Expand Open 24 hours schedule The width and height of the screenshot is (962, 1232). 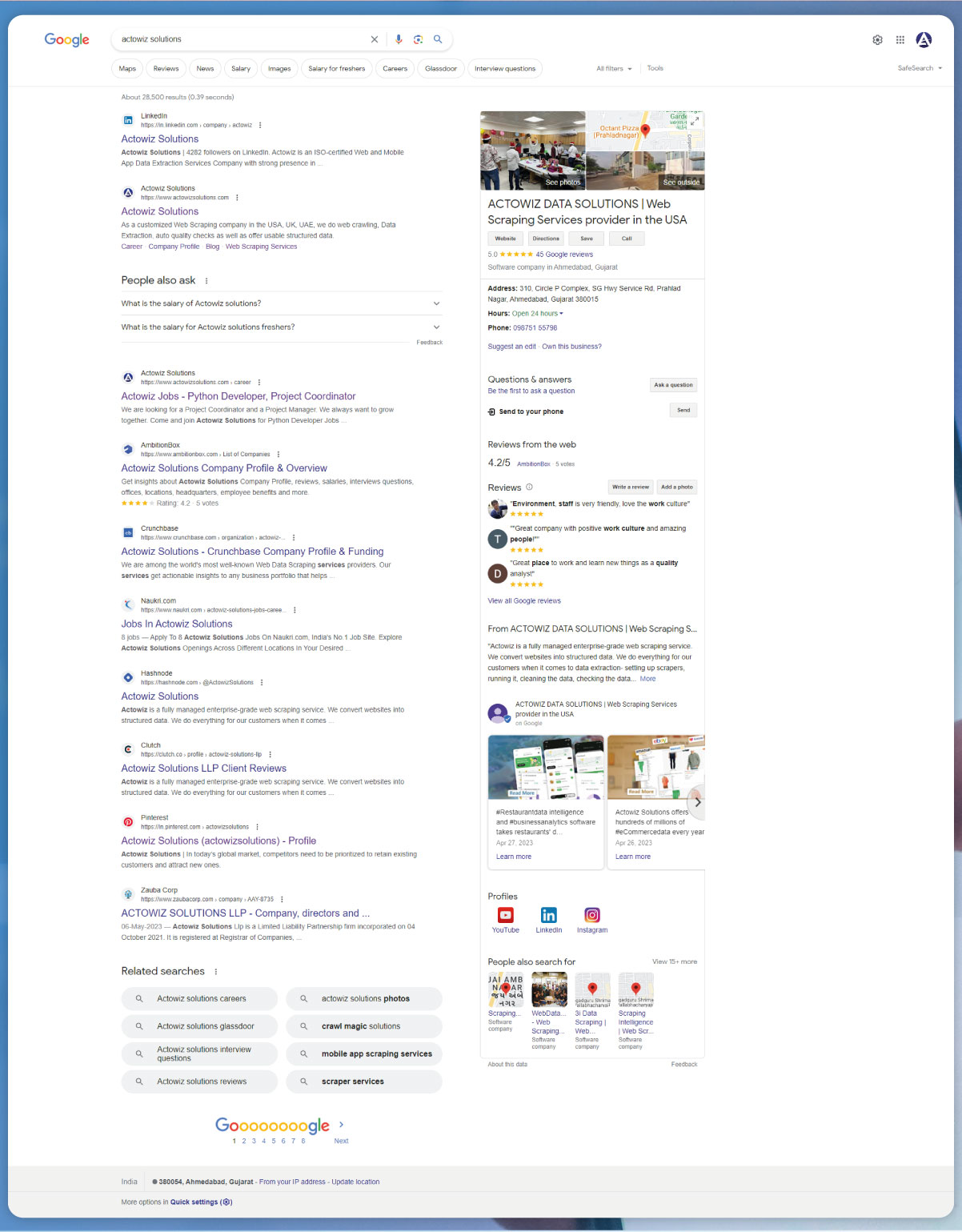point(538,314)
